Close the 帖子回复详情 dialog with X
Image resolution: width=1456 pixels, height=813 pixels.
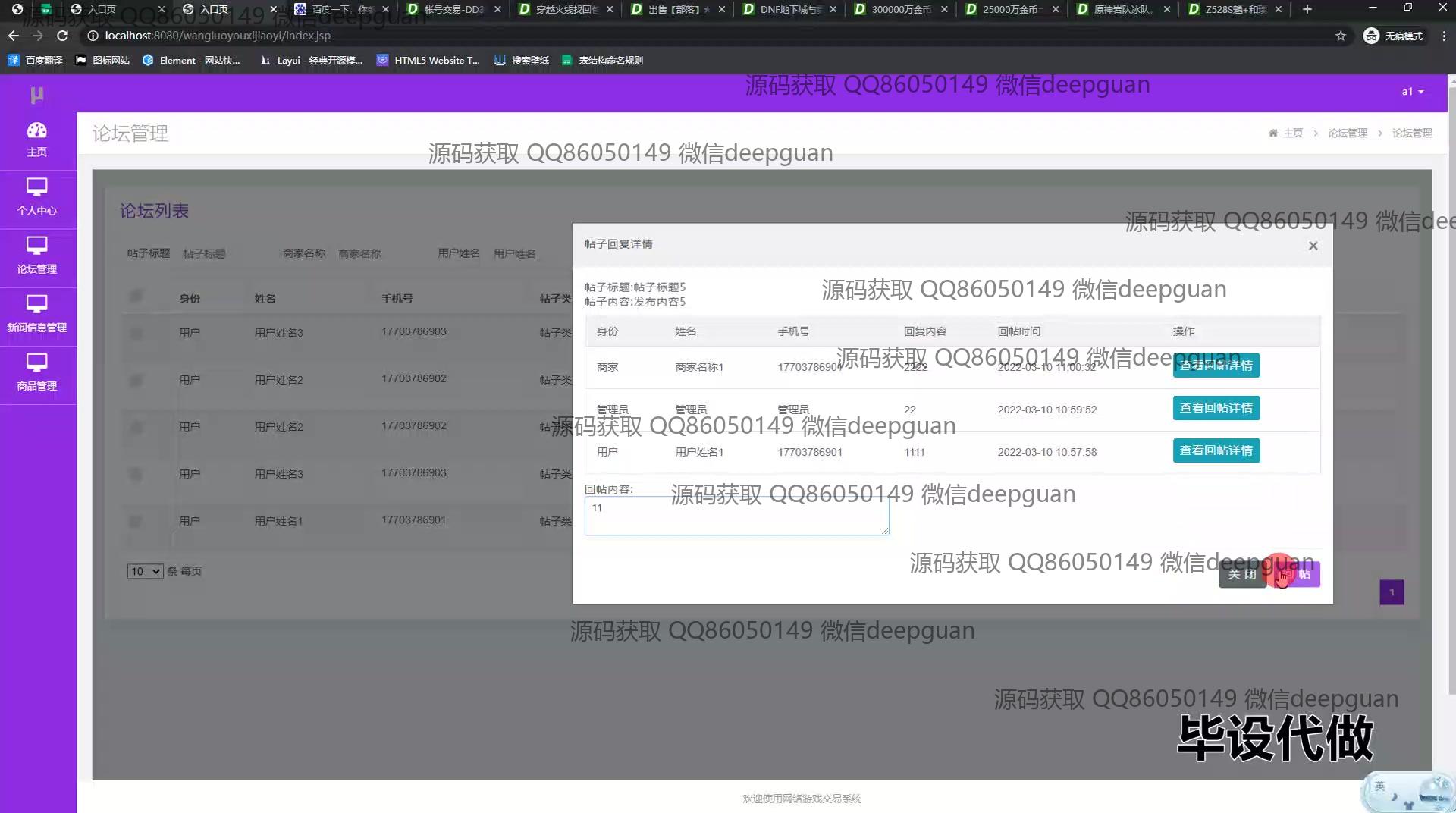point(1313,246)
